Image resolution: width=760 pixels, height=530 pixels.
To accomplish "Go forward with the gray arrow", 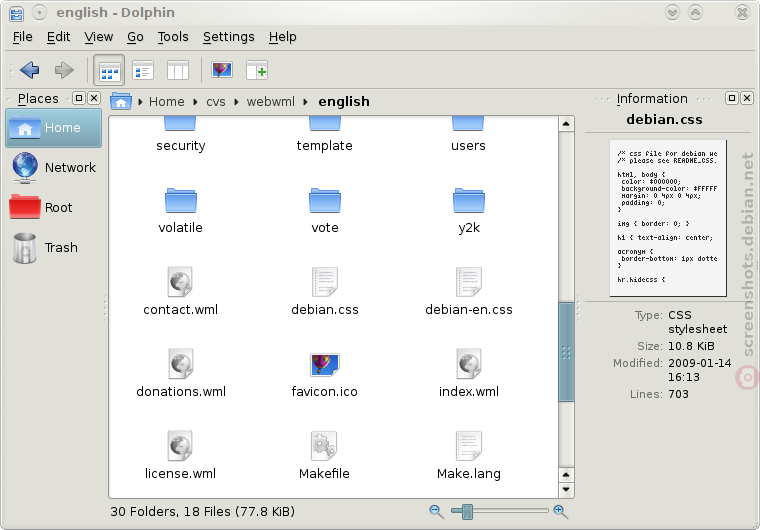I will [63, 70].
